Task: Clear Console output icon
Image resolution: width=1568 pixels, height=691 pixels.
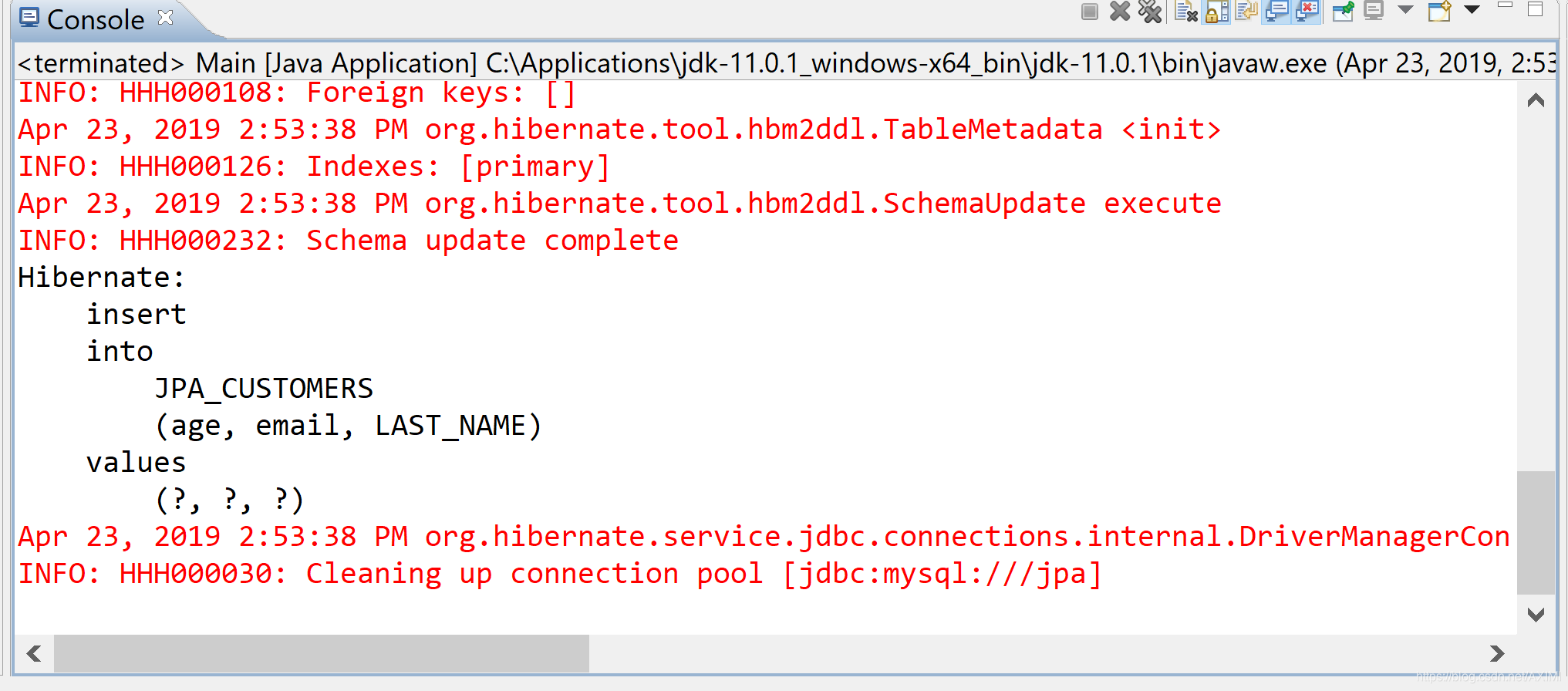Action: tap(1185, 12)
